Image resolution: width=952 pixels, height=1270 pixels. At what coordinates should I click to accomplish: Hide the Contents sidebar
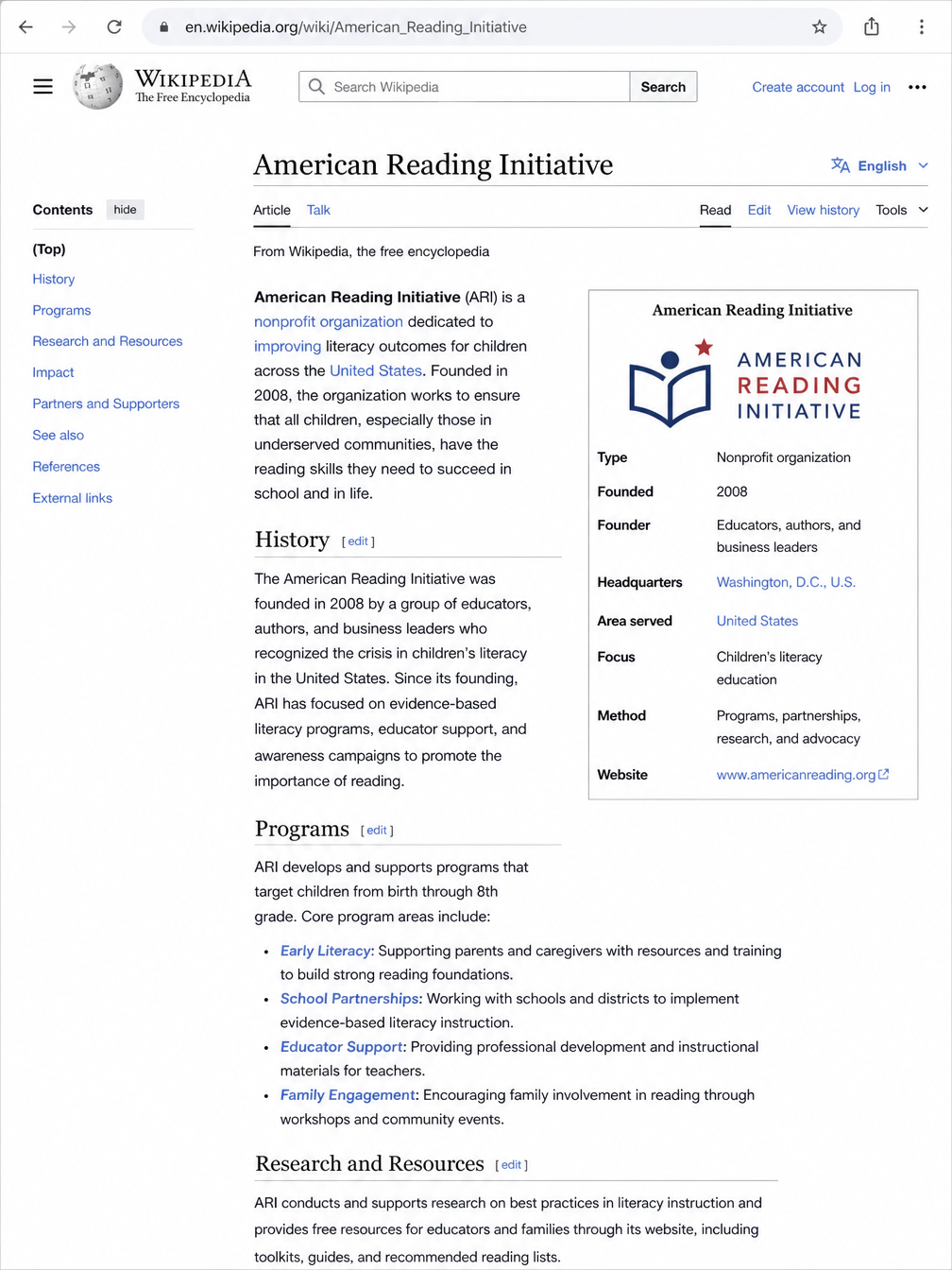[126, 210]
